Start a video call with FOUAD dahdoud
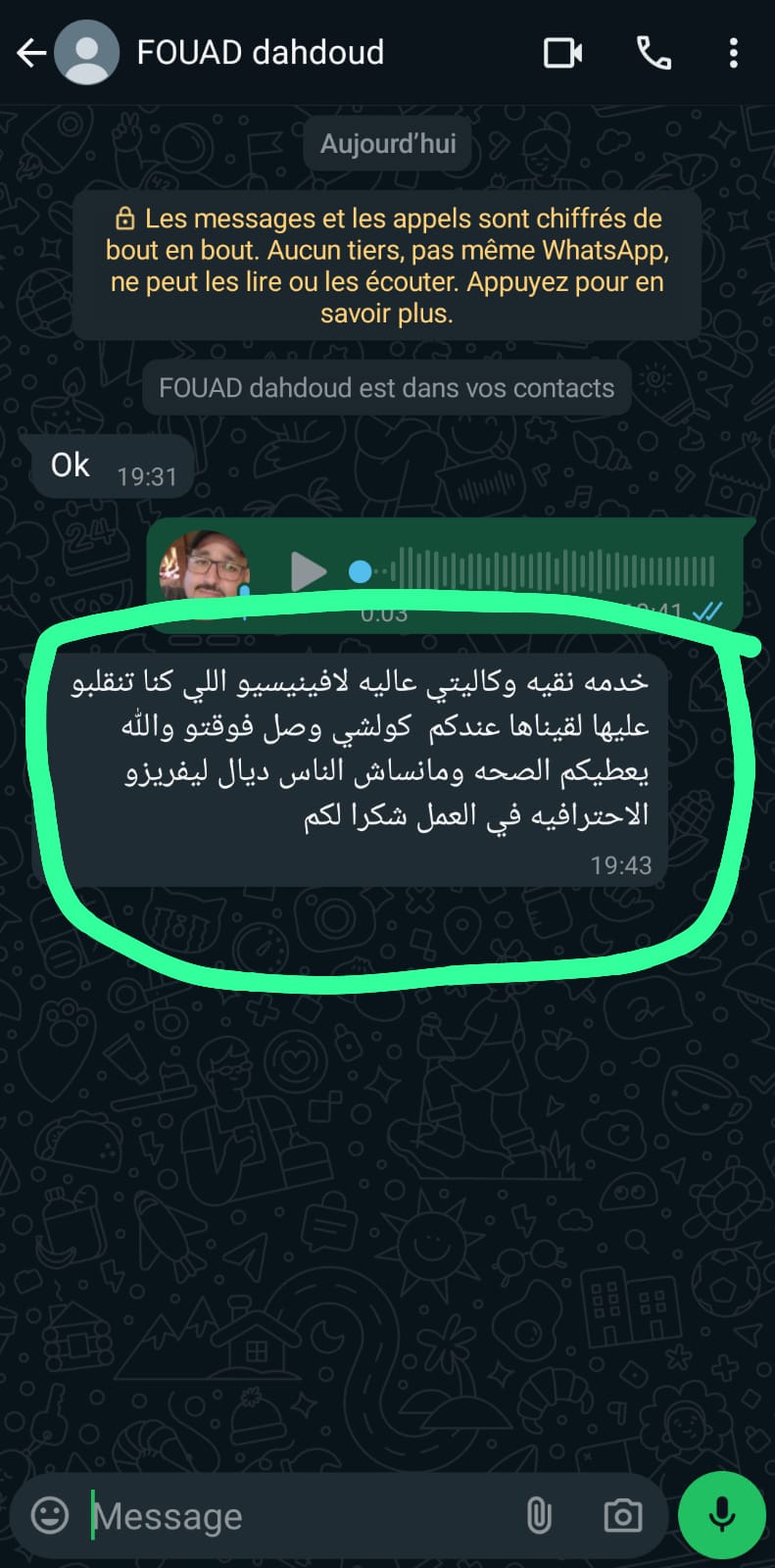Viewport: 775px width, 1568px height. click(x=563, y=53)
